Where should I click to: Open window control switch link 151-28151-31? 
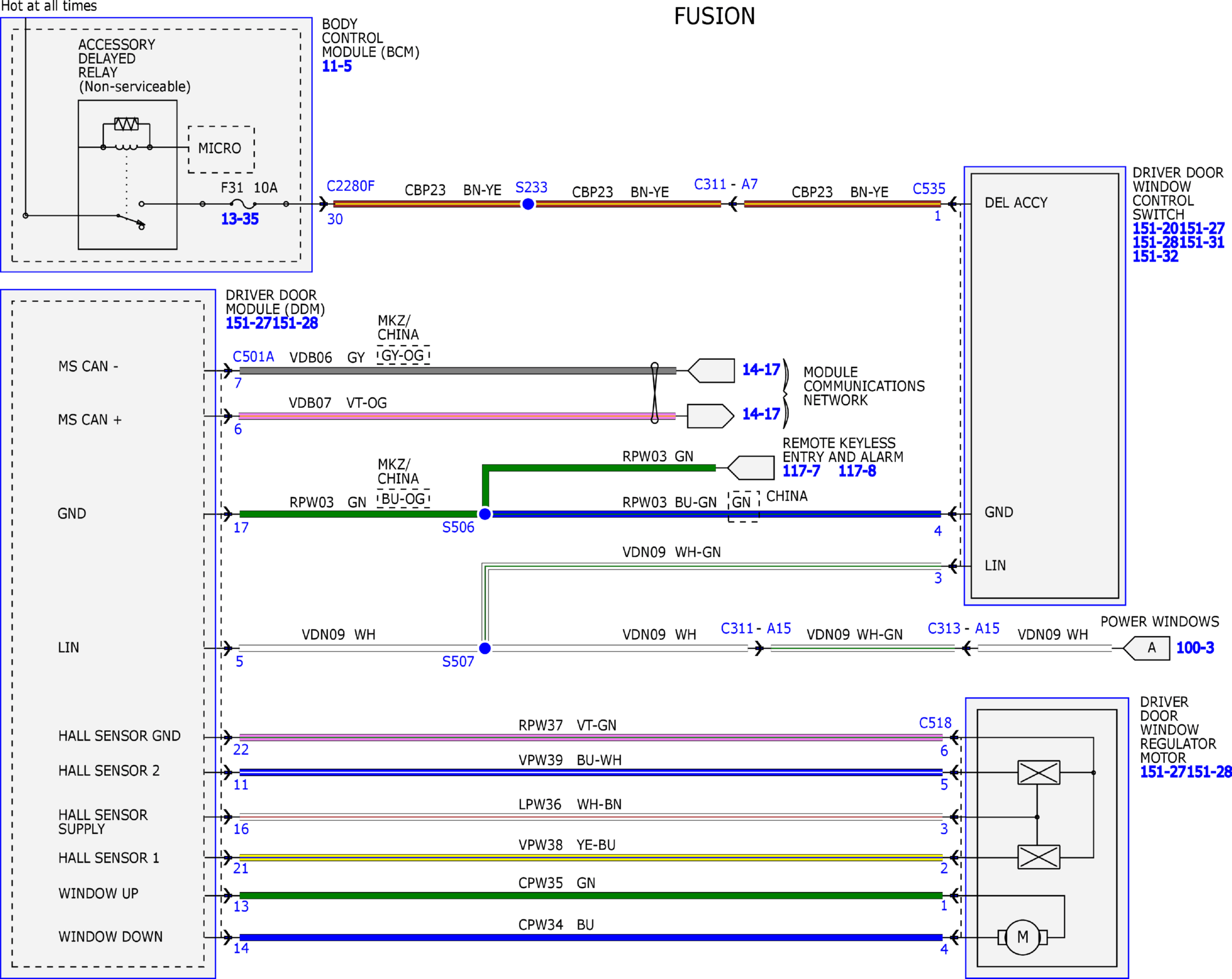click(1178, 243)
